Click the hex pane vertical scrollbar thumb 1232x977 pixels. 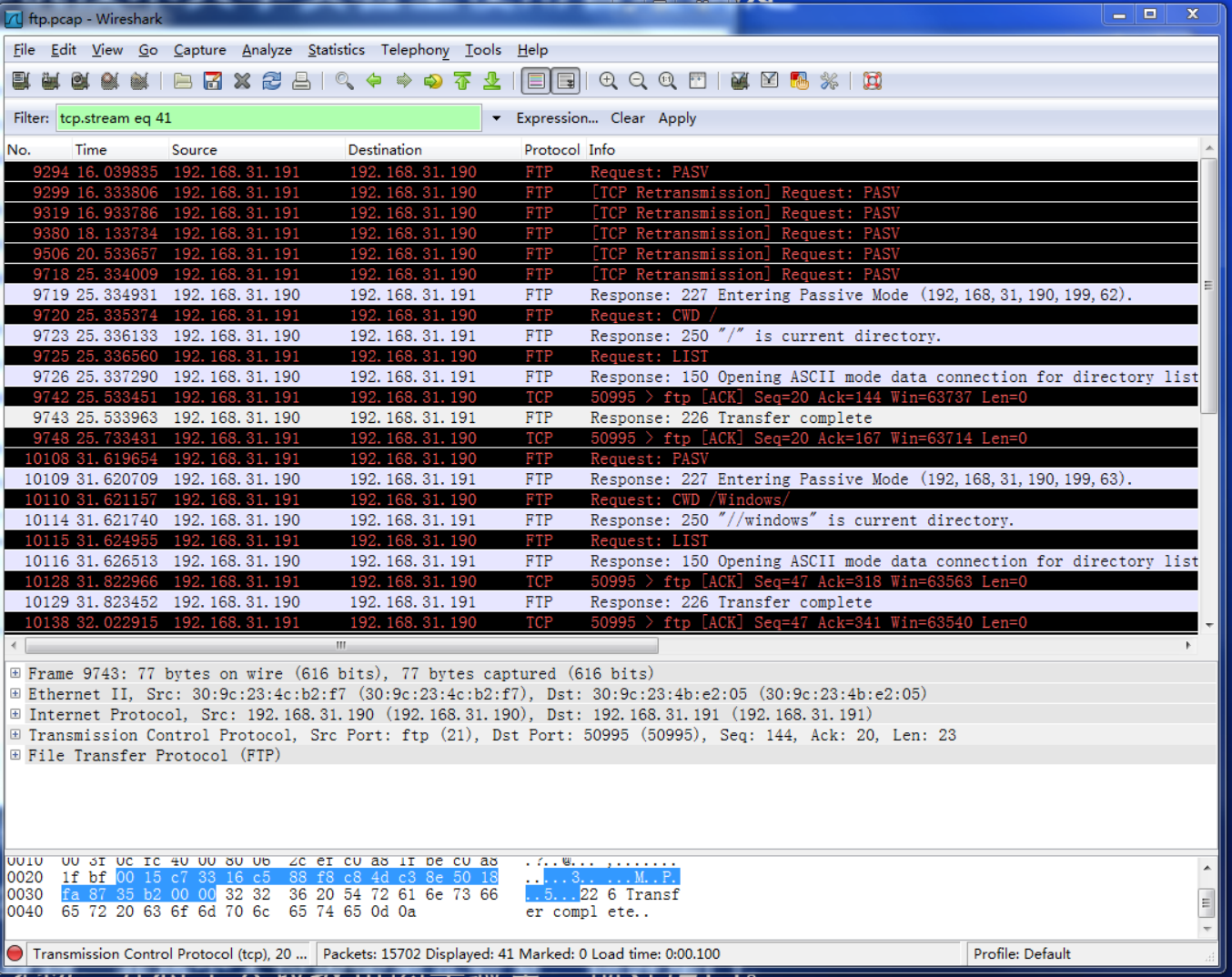[1207, 903]
